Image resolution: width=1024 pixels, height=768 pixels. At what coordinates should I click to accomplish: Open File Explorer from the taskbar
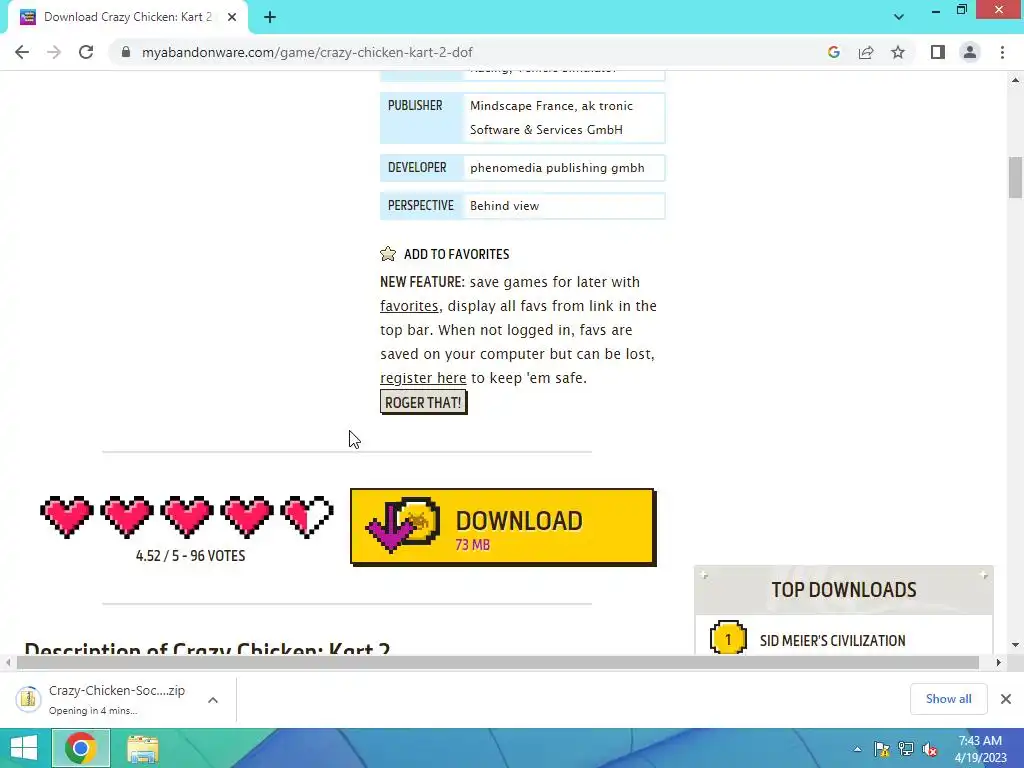(143, 748)
